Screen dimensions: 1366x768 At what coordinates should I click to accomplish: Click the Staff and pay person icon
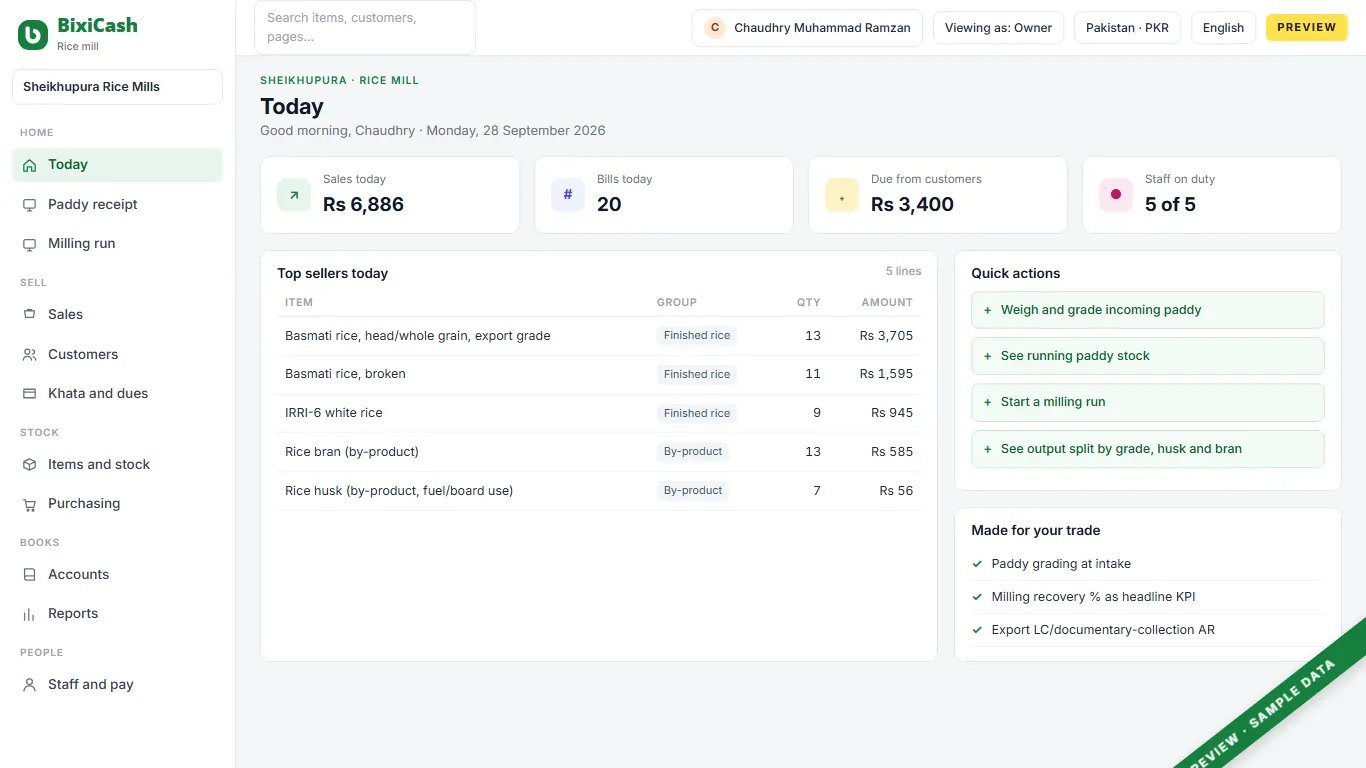point(29,685)
